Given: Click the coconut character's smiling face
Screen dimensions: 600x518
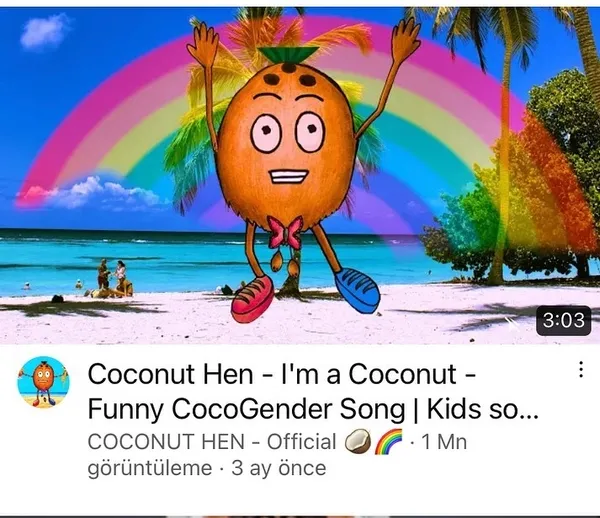Looking at the screenshot, I should (x=289, y=149).
